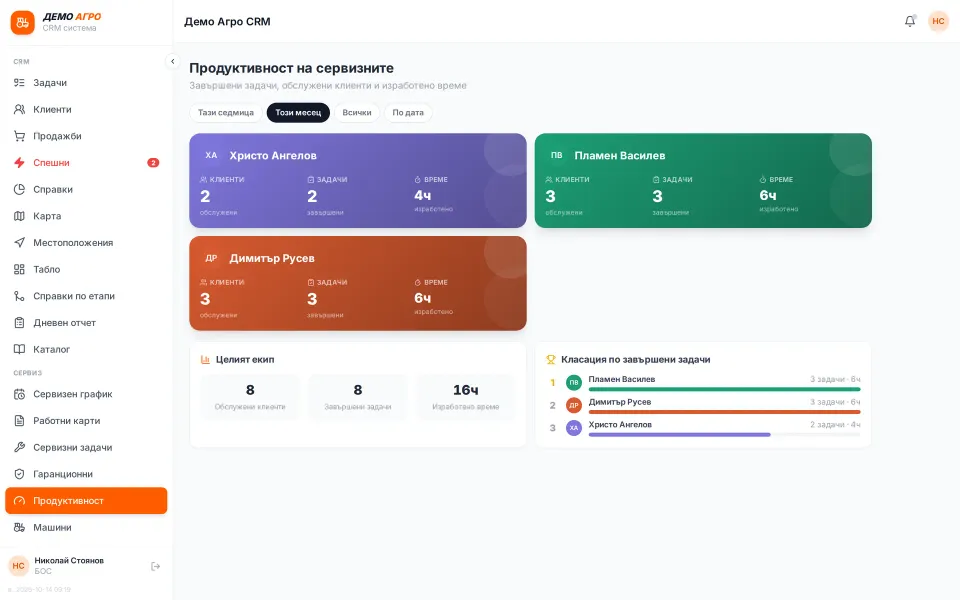This screenshot has height=600, width=960.
Task: Select the Тази седмица filter
Action: (x=226, y=113)
